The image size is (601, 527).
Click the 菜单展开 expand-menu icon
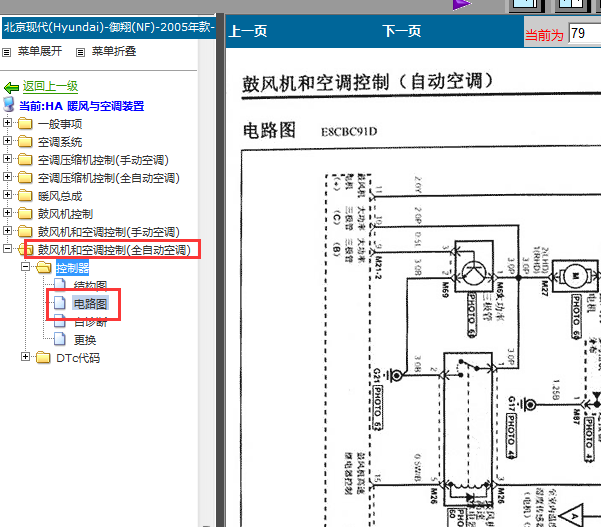(7, 52)
